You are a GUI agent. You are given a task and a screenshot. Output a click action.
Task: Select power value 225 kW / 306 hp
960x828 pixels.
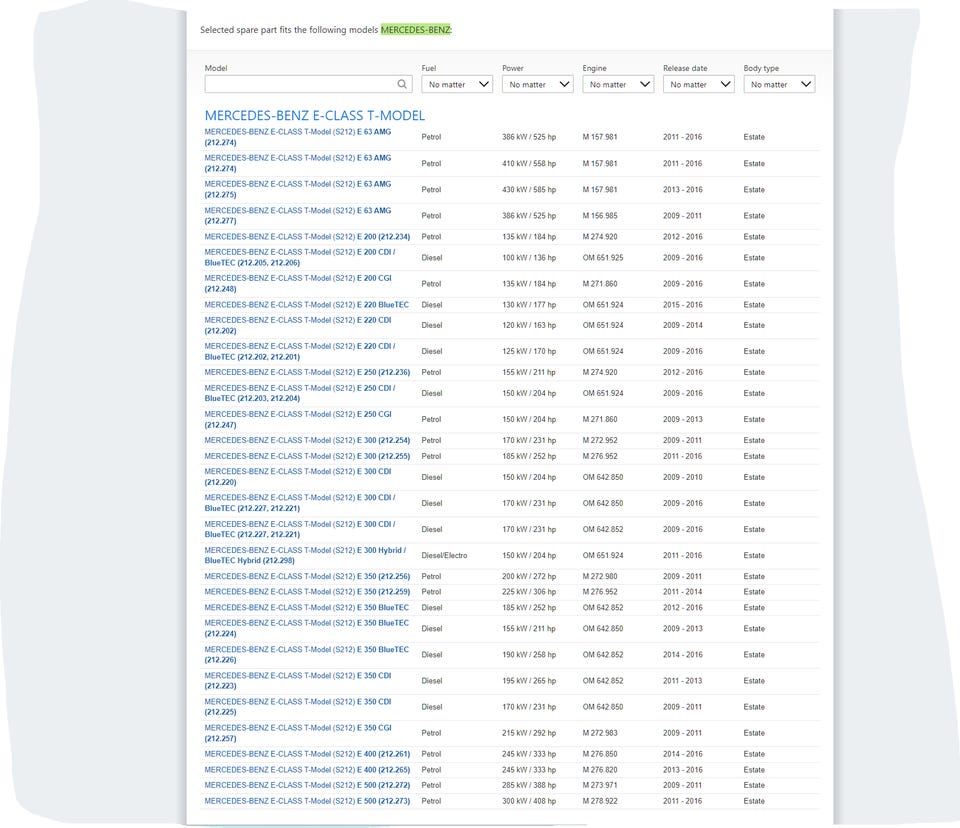[x=529, y=592]
